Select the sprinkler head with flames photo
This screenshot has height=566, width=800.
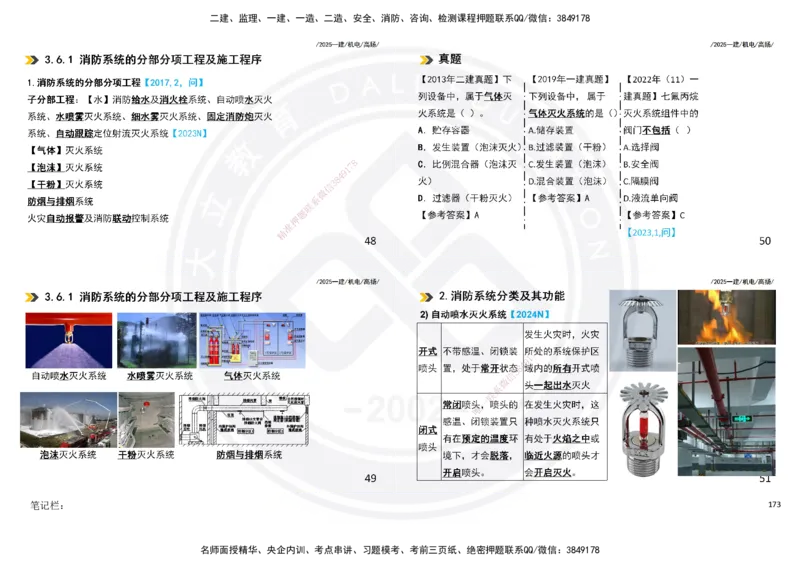[727, 317]
